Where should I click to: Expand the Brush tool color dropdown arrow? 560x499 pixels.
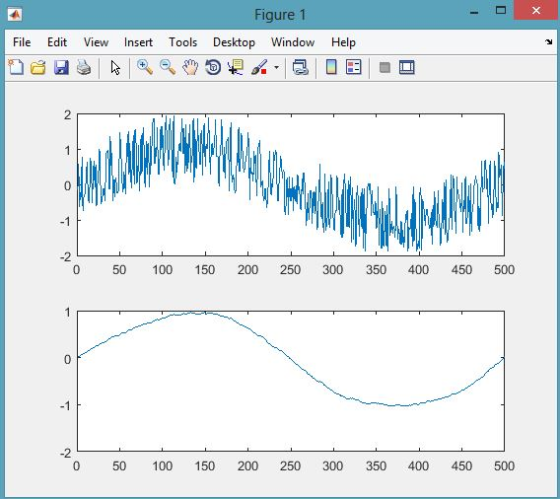tap(276, 67)
